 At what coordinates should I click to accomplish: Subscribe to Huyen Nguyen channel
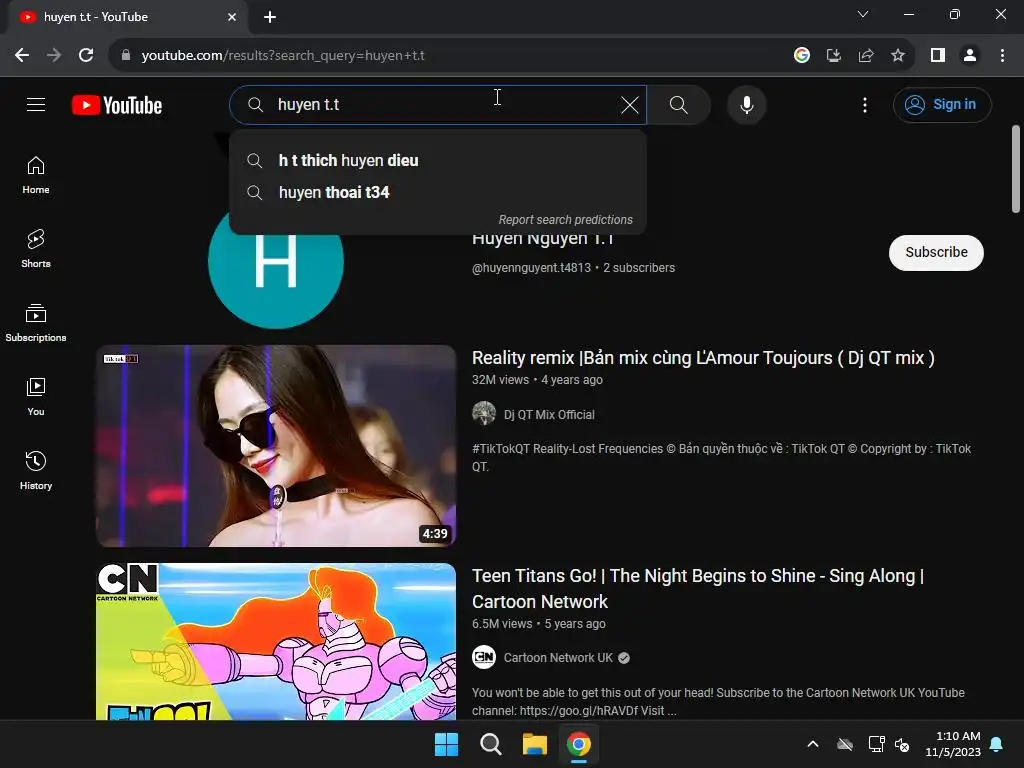point(936,252)
